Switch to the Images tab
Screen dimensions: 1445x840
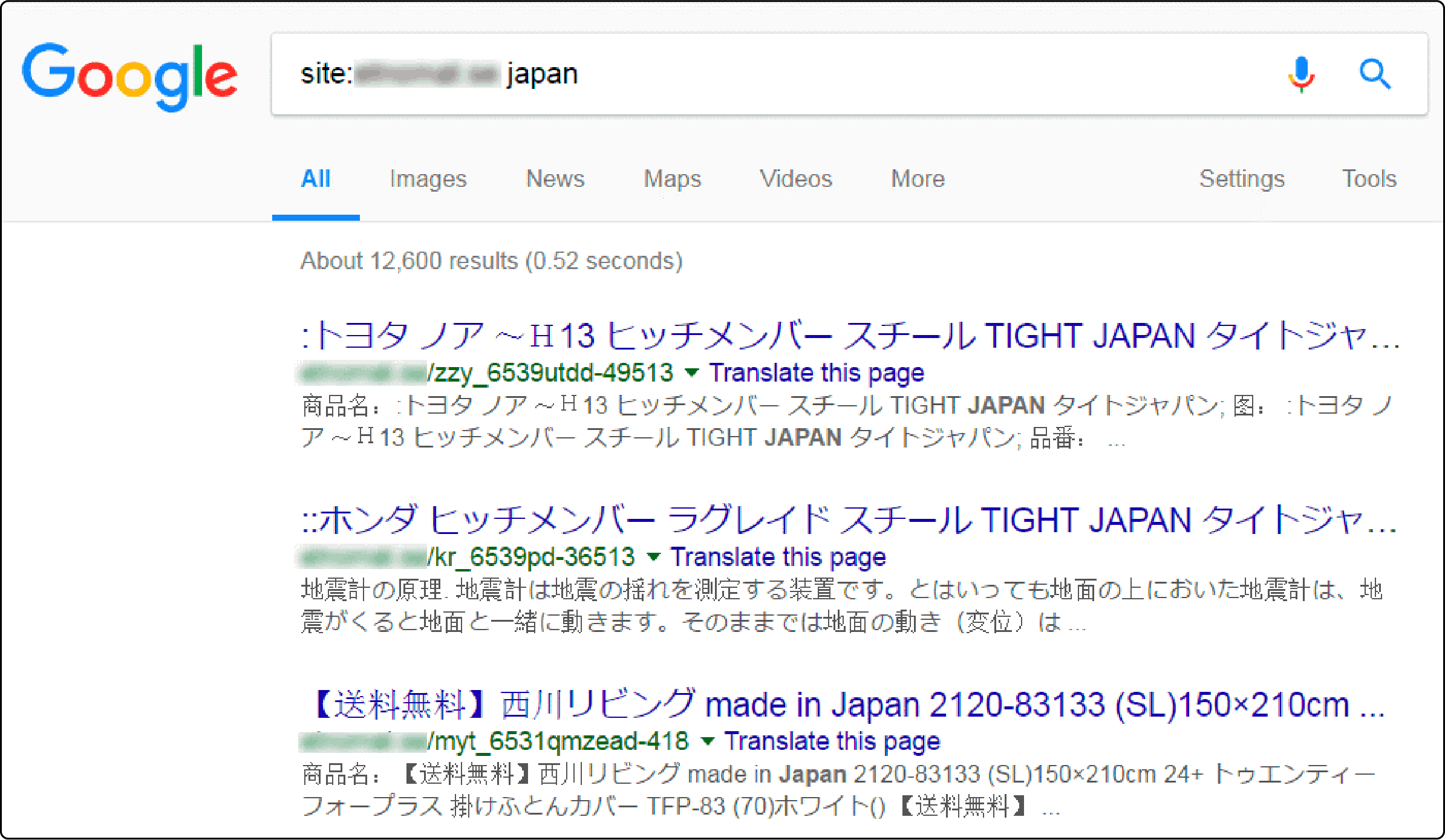[x=428, y=179]
